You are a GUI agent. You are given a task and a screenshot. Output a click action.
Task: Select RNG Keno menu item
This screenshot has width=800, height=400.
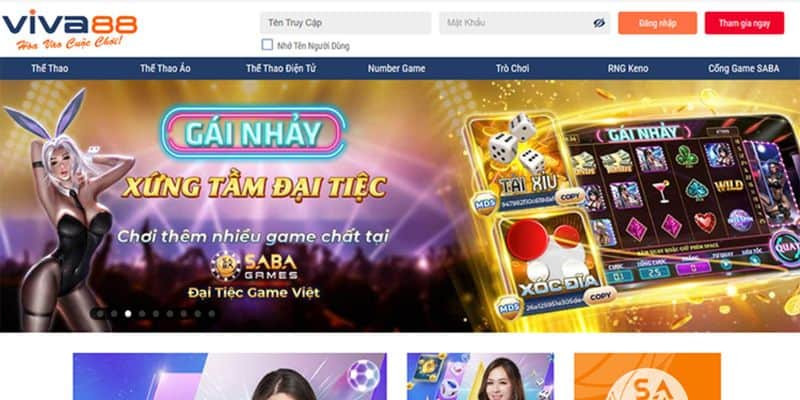(x=628, y=68)
